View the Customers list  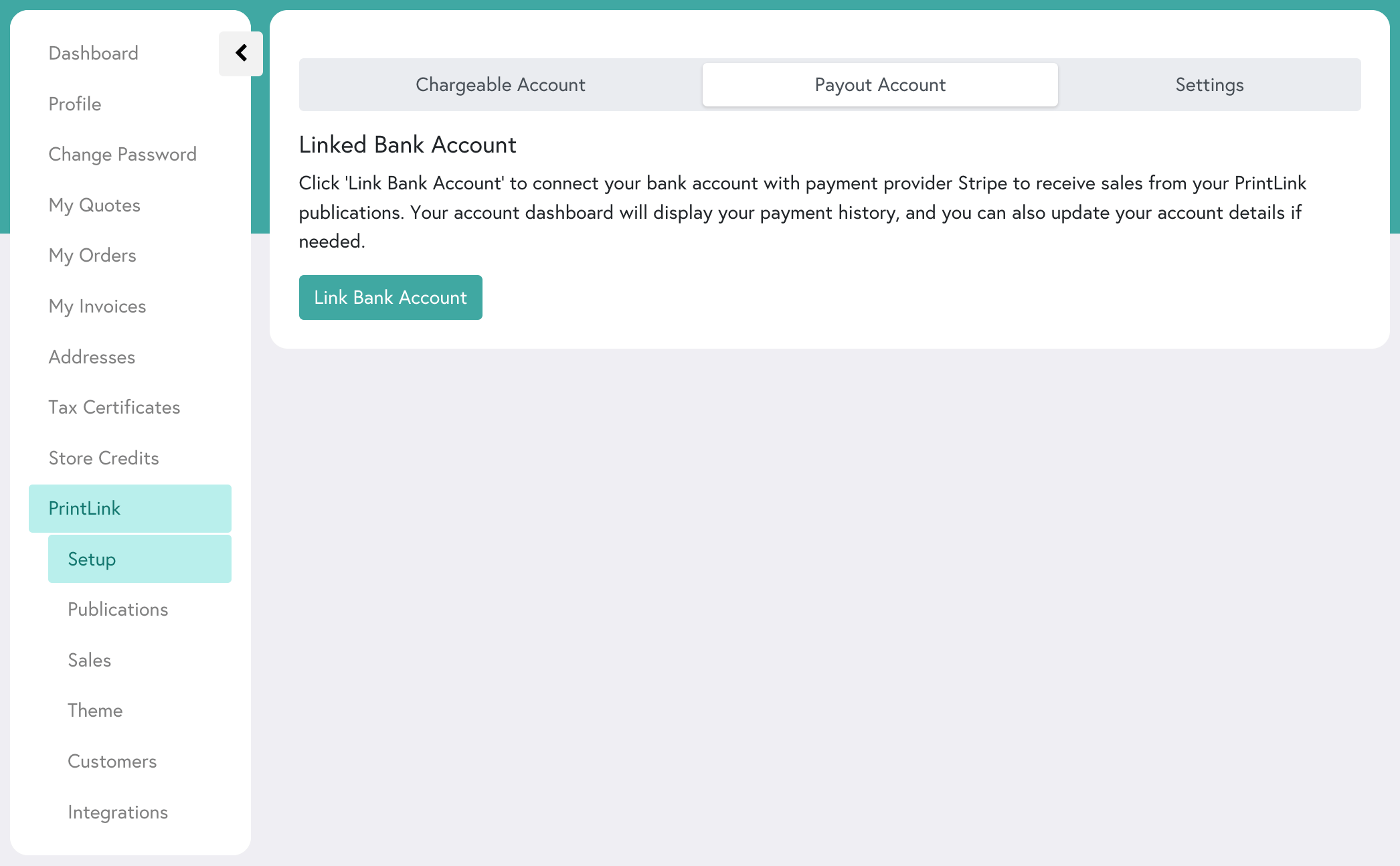[x=112, y=761]
